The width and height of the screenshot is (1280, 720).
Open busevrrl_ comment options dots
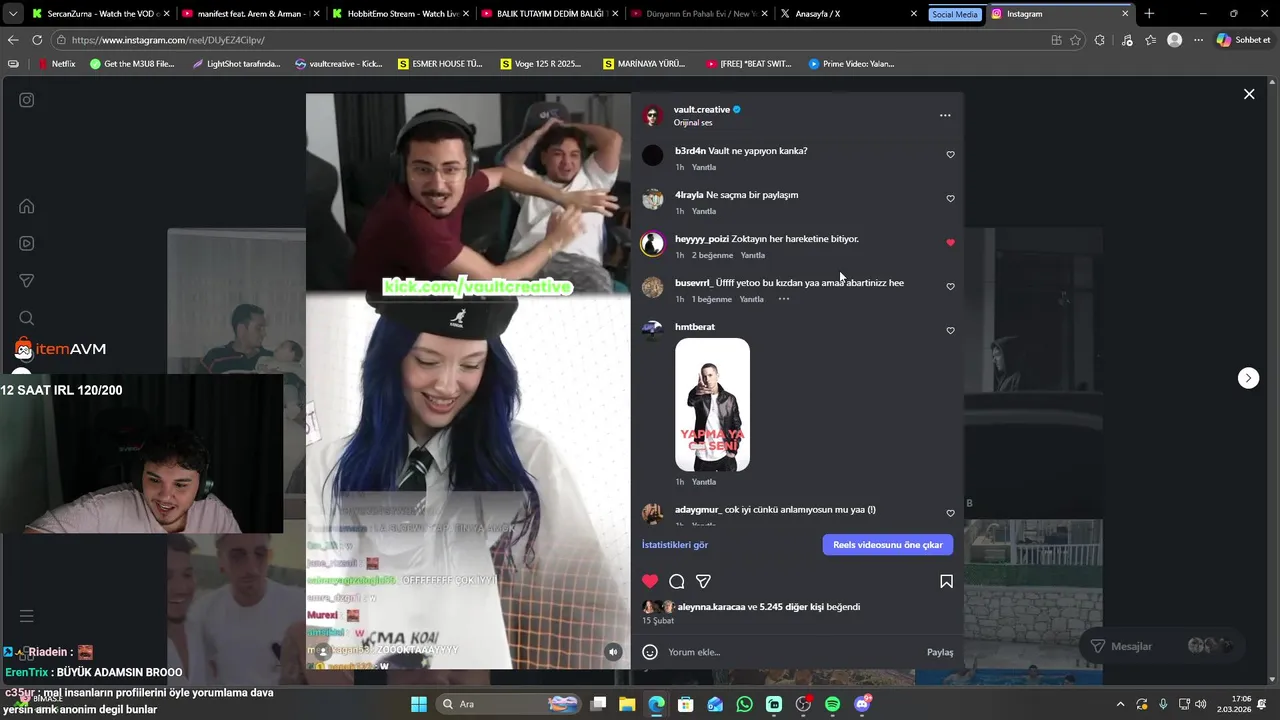pyautogui.click(x=784, y=299)
